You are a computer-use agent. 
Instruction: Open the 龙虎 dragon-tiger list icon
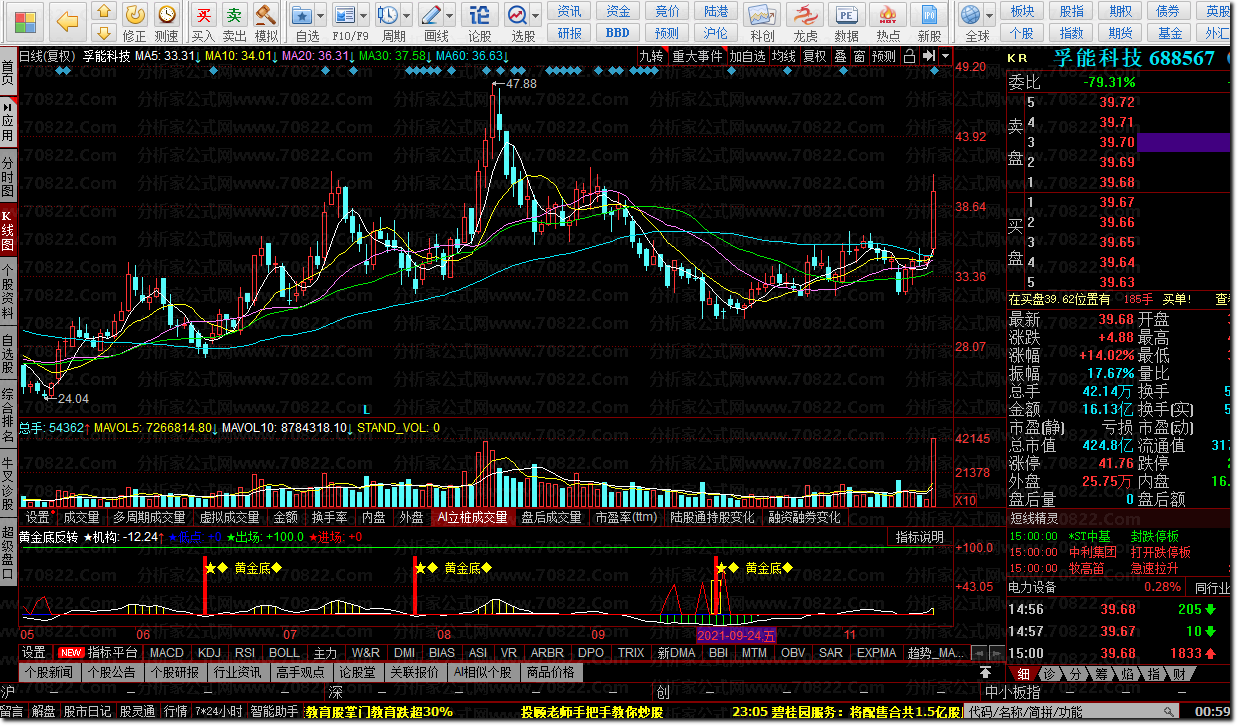[x=806, y=15]
